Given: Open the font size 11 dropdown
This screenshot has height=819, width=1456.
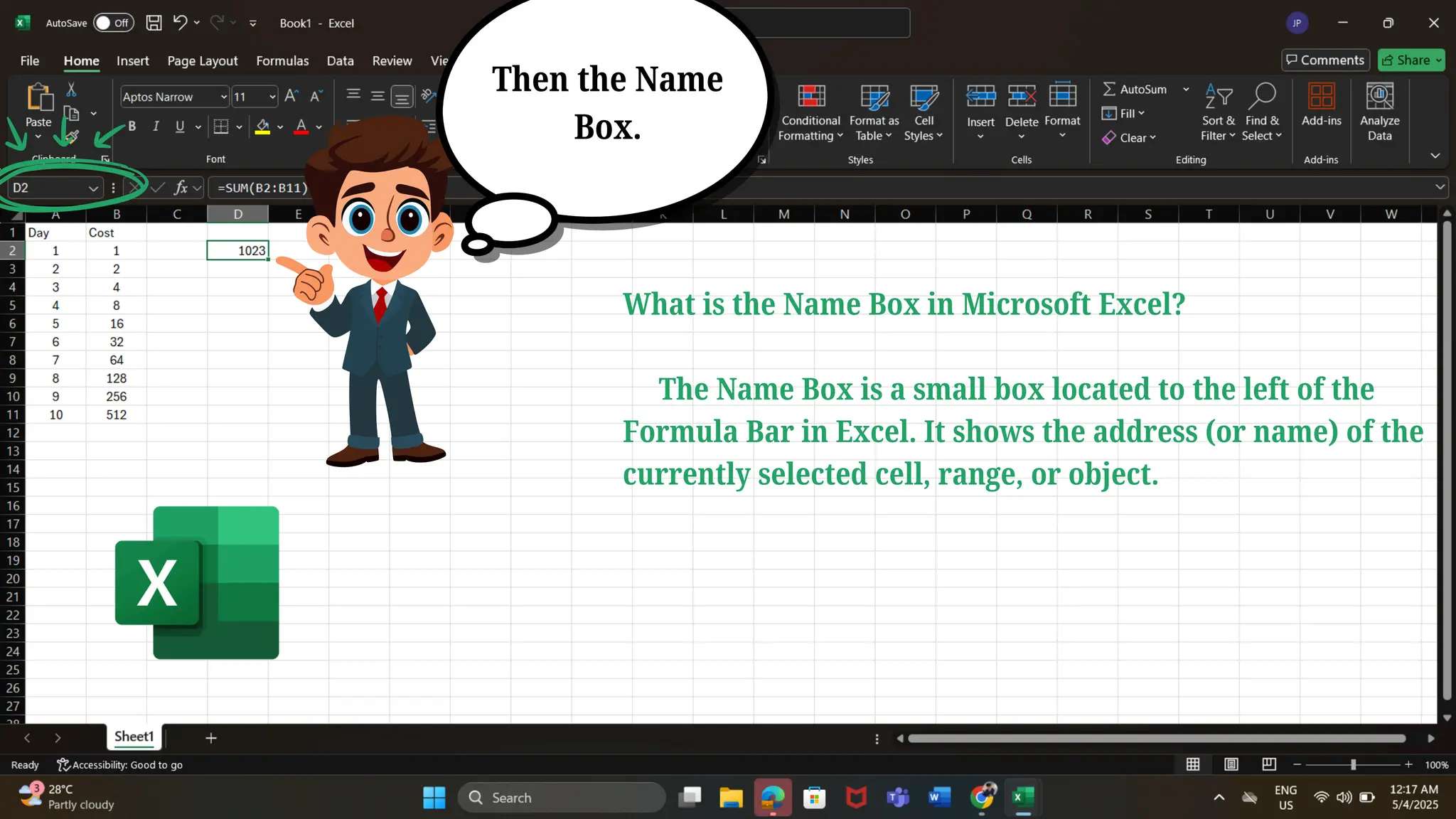Looking at the screenshot, I should point(272,97).
